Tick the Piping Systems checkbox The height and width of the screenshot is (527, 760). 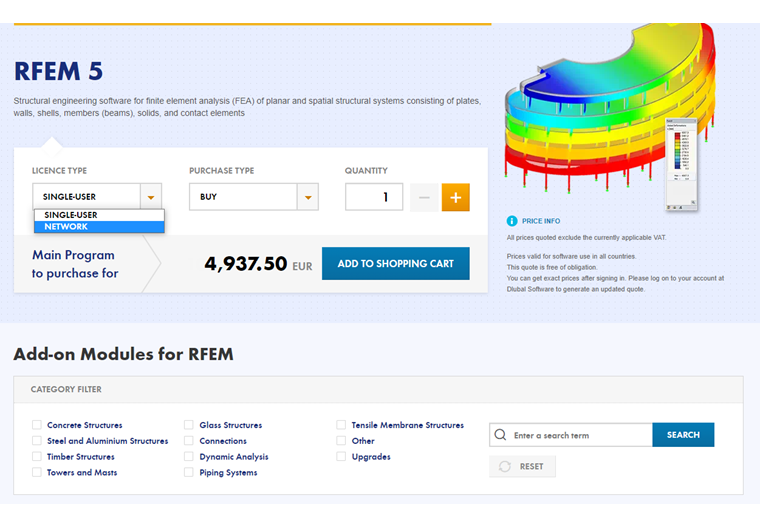189,472
